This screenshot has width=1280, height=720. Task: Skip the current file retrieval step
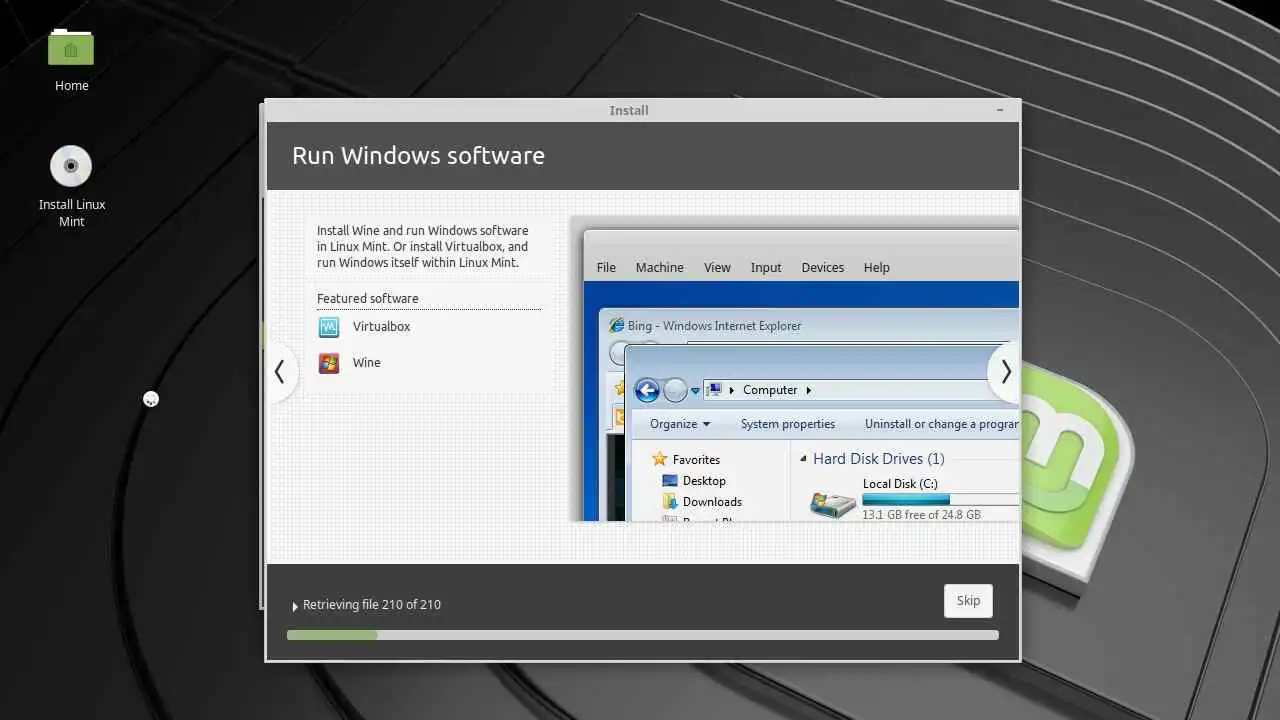[968, 601]
